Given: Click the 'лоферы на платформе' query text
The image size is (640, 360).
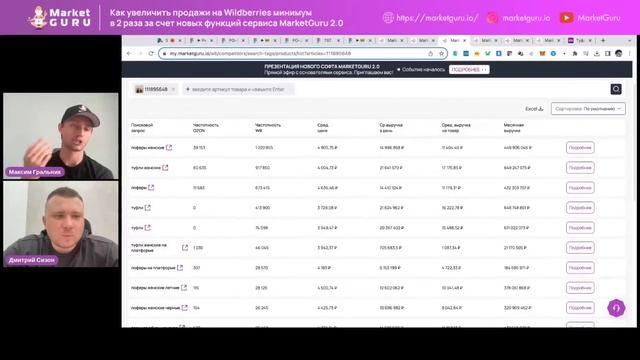Looking at the screenshot, I should coord(153,268).
